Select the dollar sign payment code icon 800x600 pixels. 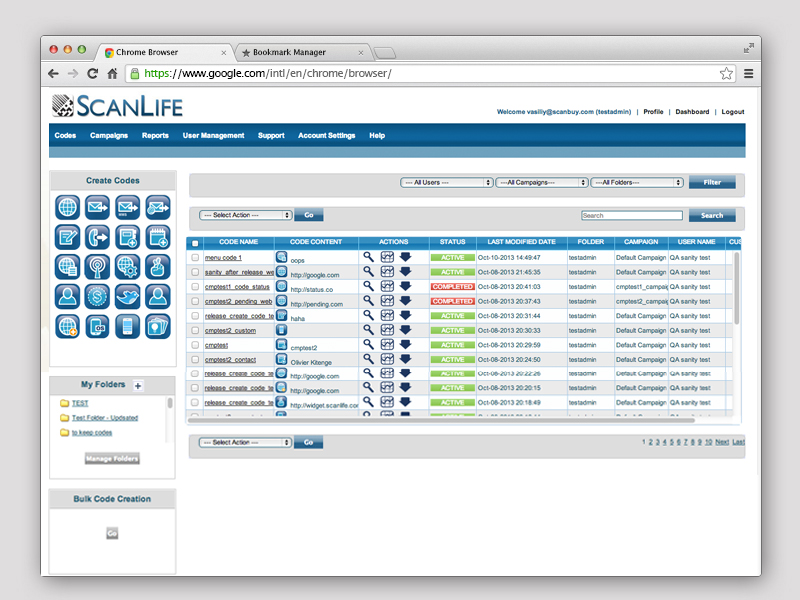pos(97,296)
